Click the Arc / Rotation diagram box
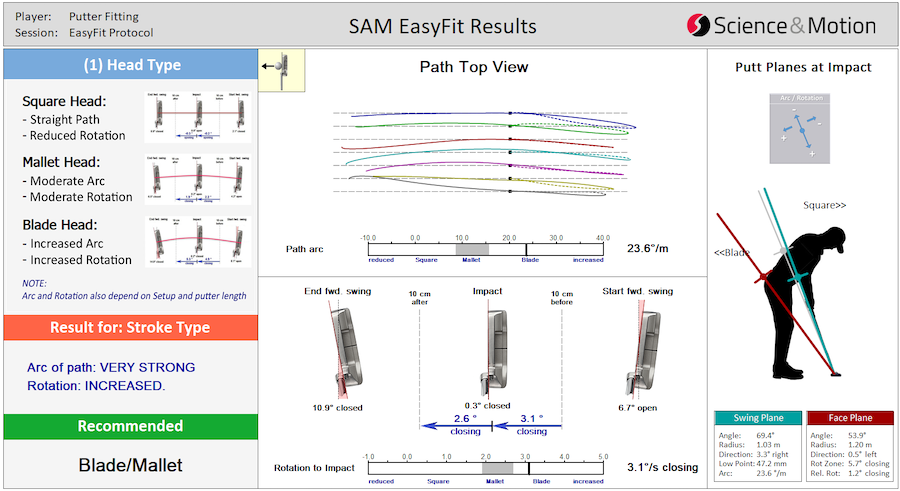This screenshot has width=900, height=491. coord(800,129)
